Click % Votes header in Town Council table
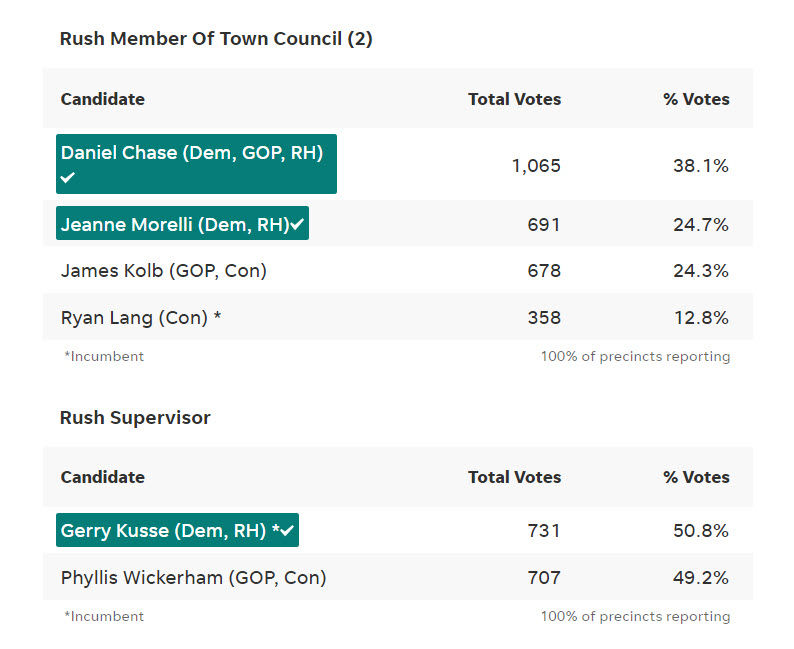Image resolution: width=794 pixels, height=649 pixels. coord(696,99)
